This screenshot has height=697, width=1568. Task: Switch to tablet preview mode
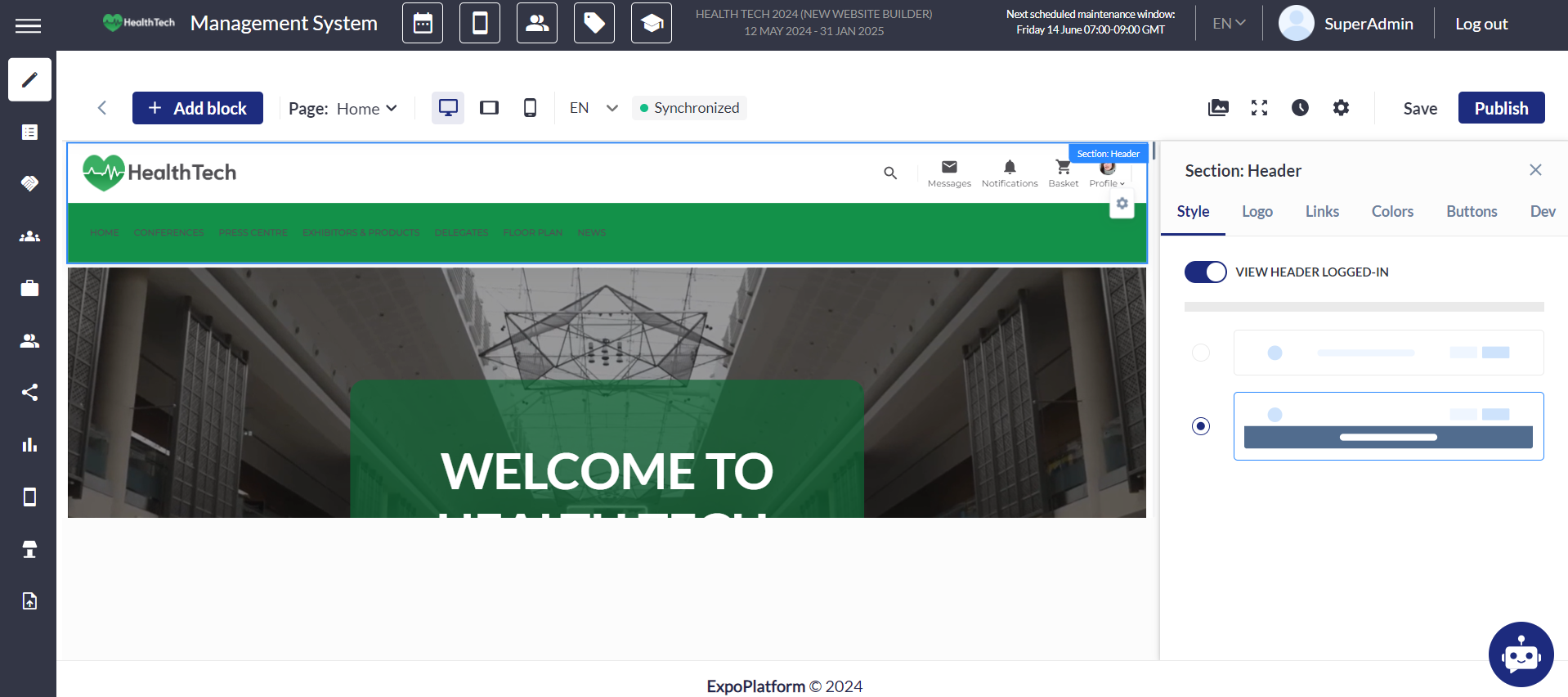pyautogui.click(x=489, y=108)
